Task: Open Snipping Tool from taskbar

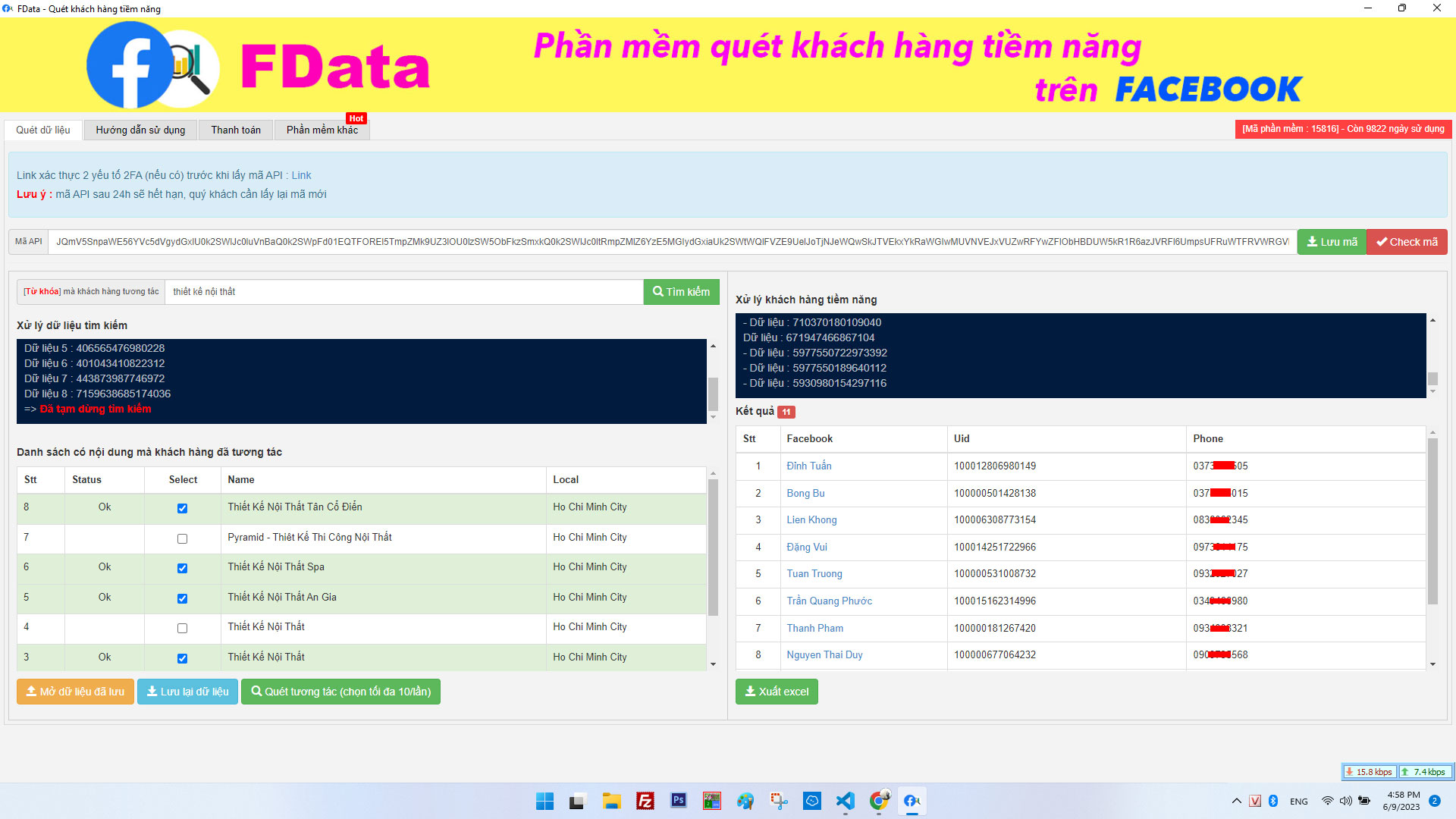Action: (x=779, y=801)
